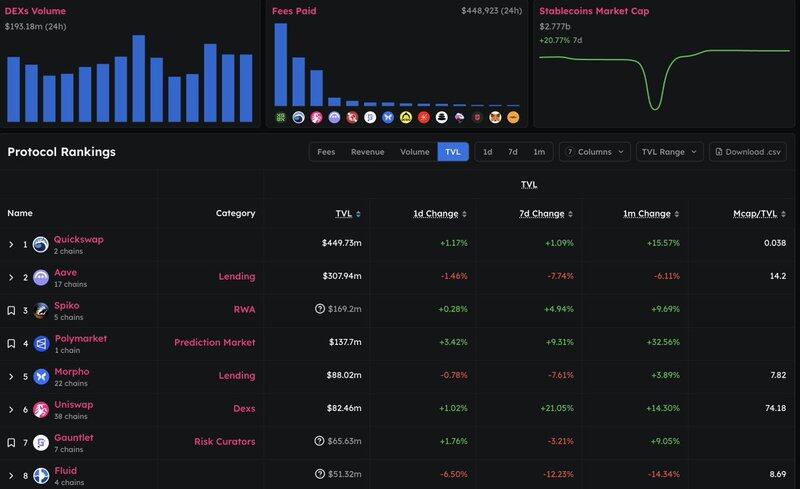800x489 pixels.
Task: Open the Dexs category link for Uniswap
Action: [x=244, y=408]
